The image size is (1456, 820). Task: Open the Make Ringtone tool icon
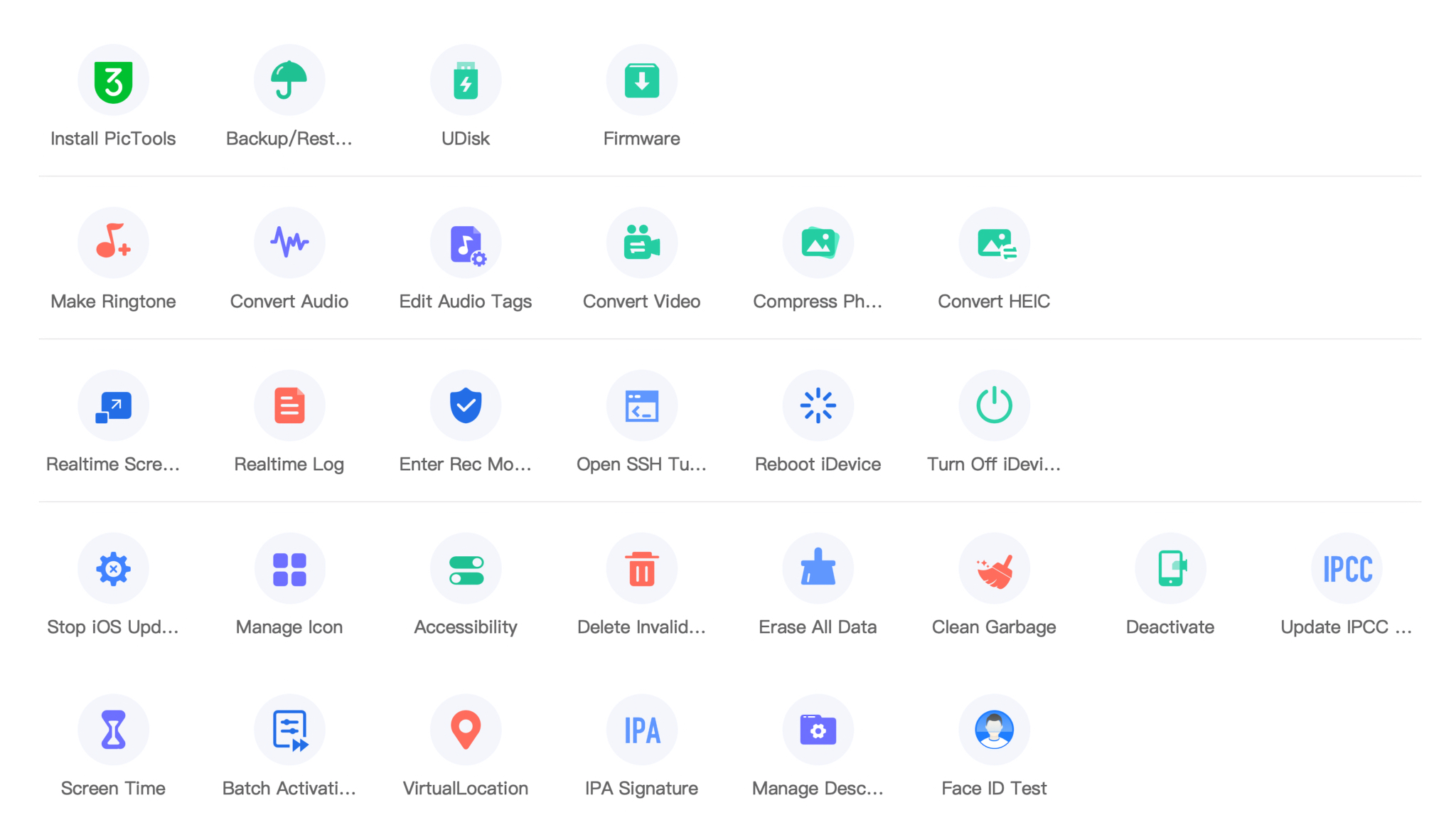[x=113, y=243]
